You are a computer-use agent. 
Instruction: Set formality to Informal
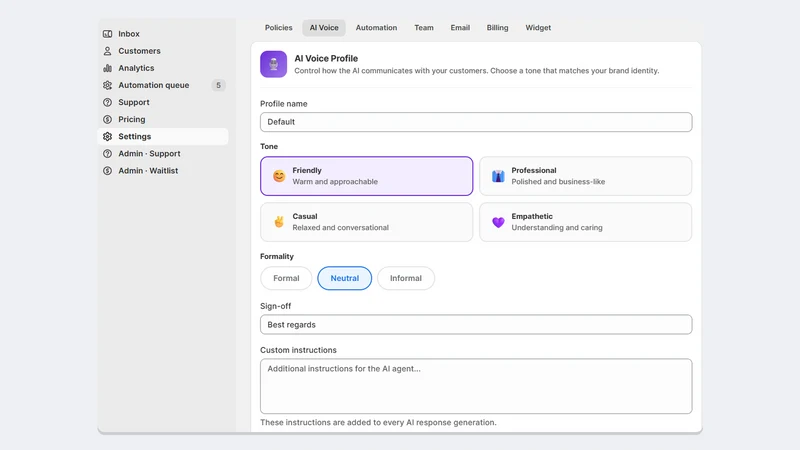point(406,278)
